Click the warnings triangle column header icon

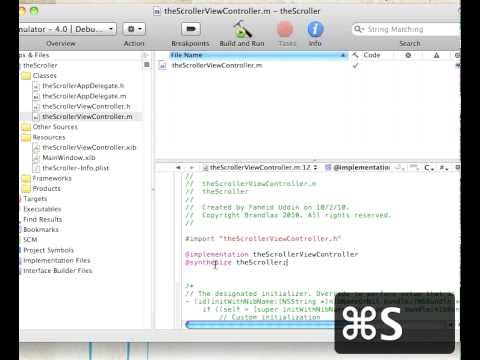coord(436,55)
